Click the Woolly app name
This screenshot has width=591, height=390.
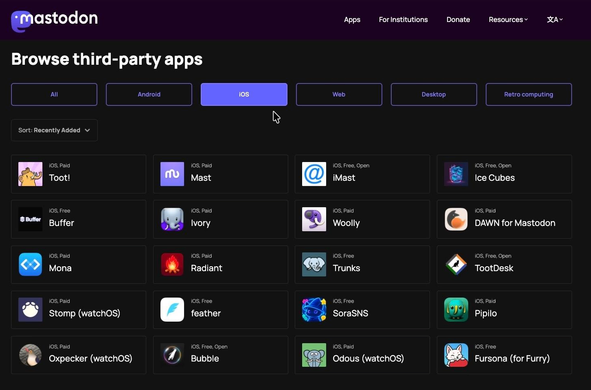point(346,223)
